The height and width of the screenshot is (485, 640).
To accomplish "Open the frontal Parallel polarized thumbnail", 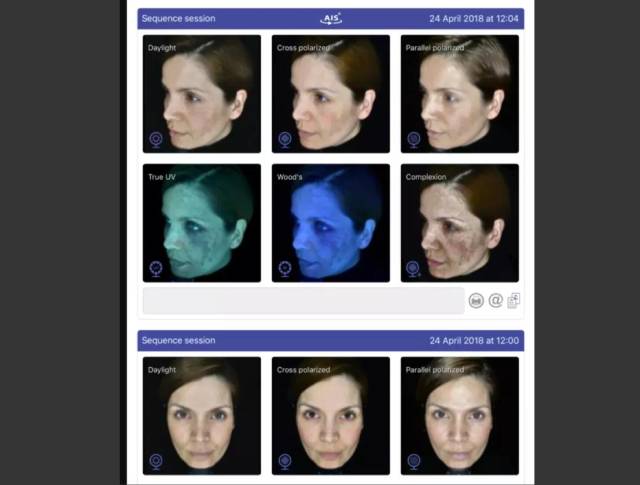I will point(459,415).
